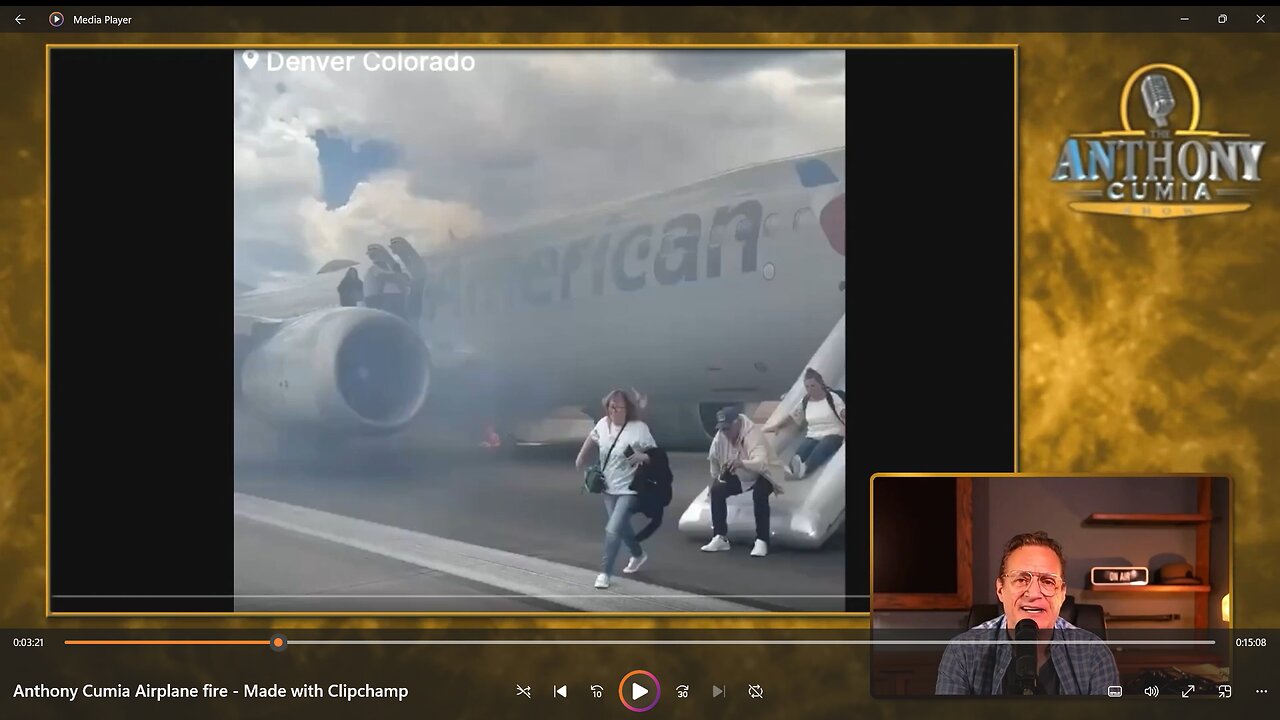Viewport: 1280px width, 720px height.
Task: Toggle repeat mode
Action: click(x=756, y=691)
